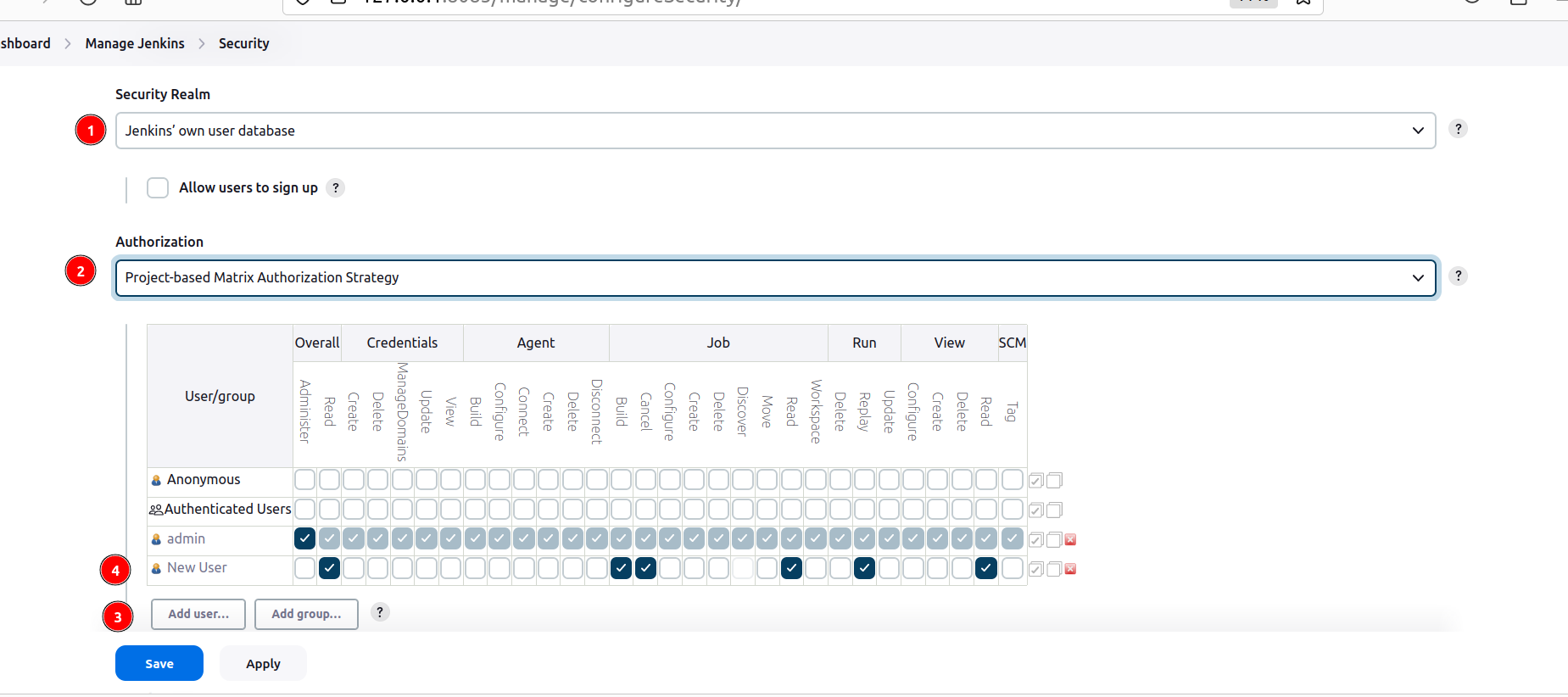Open help next to Add group button
The image size is (1568, 697).
[x=380, y=612]
